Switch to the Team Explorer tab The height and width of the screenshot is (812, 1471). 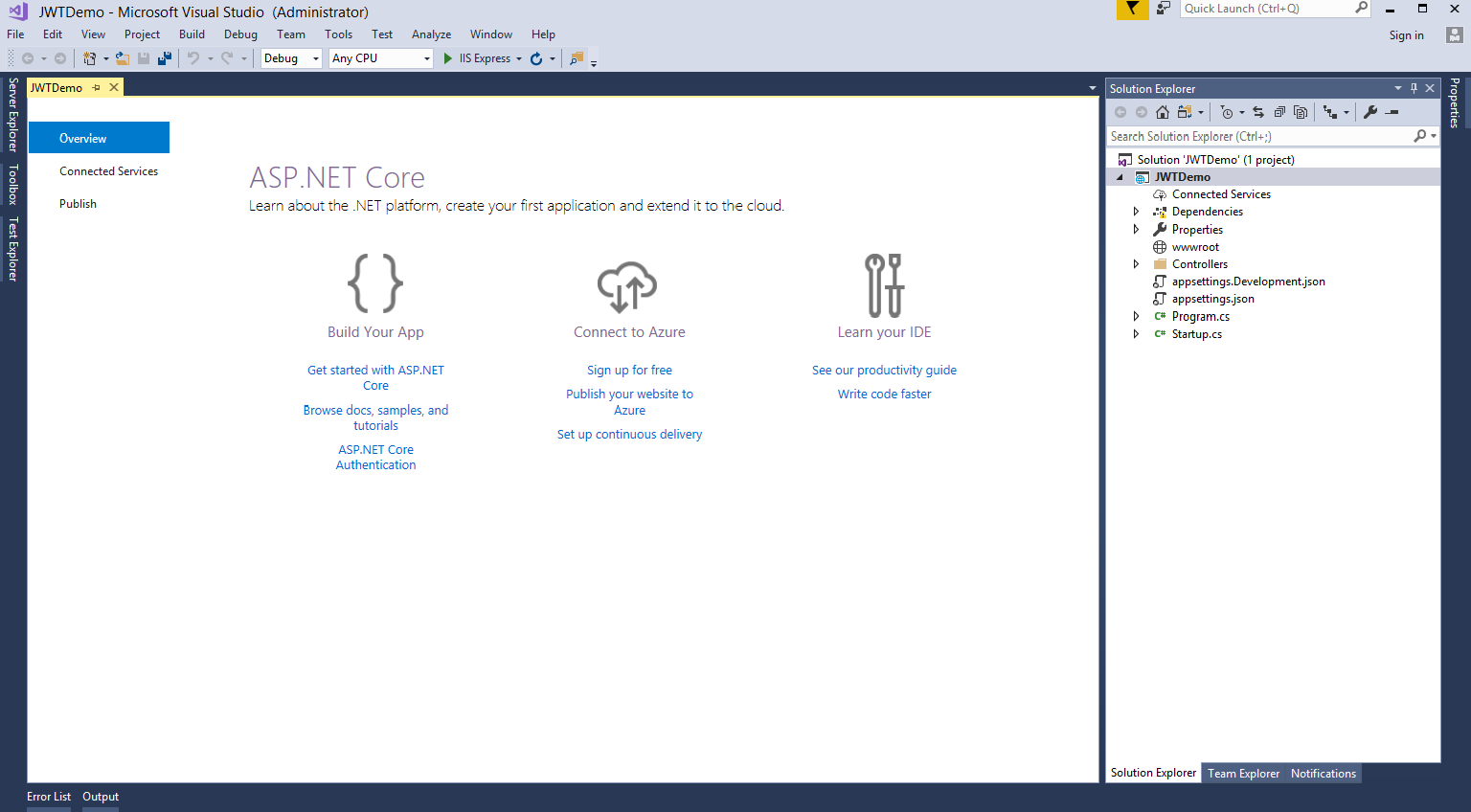(x=1243, y=773)
